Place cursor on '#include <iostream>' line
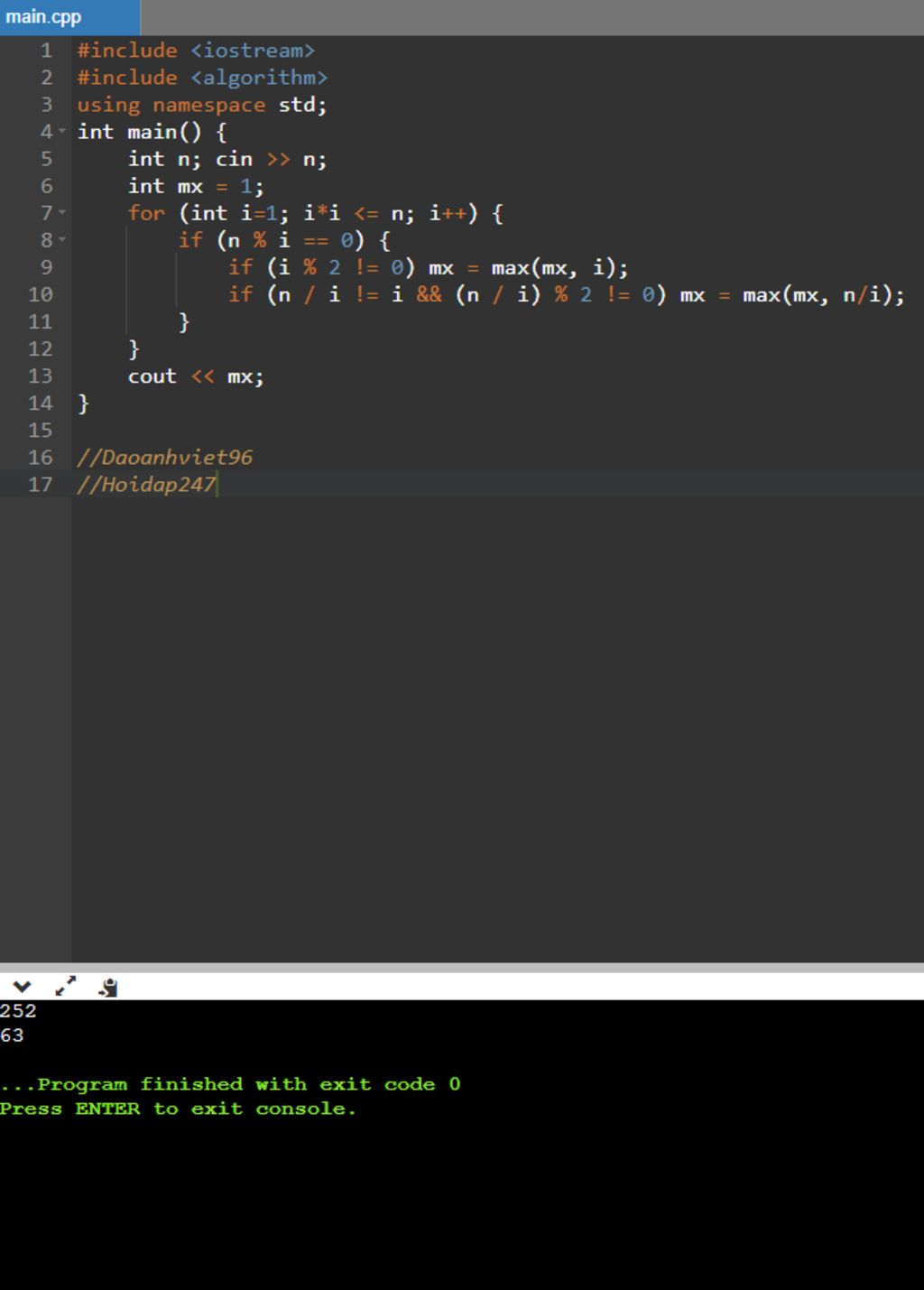The image size is (924, 1290). (196, 51)
